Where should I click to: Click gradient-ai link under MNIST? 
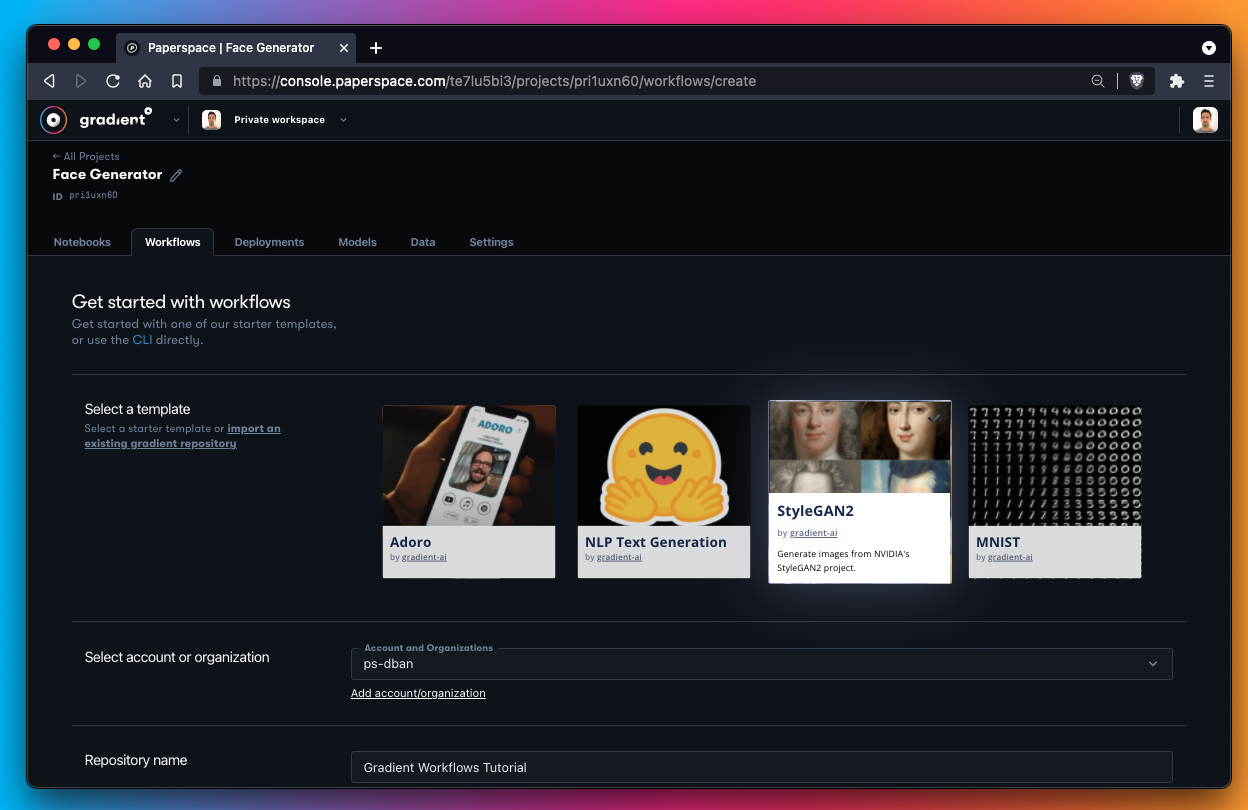pos(1010,557)
